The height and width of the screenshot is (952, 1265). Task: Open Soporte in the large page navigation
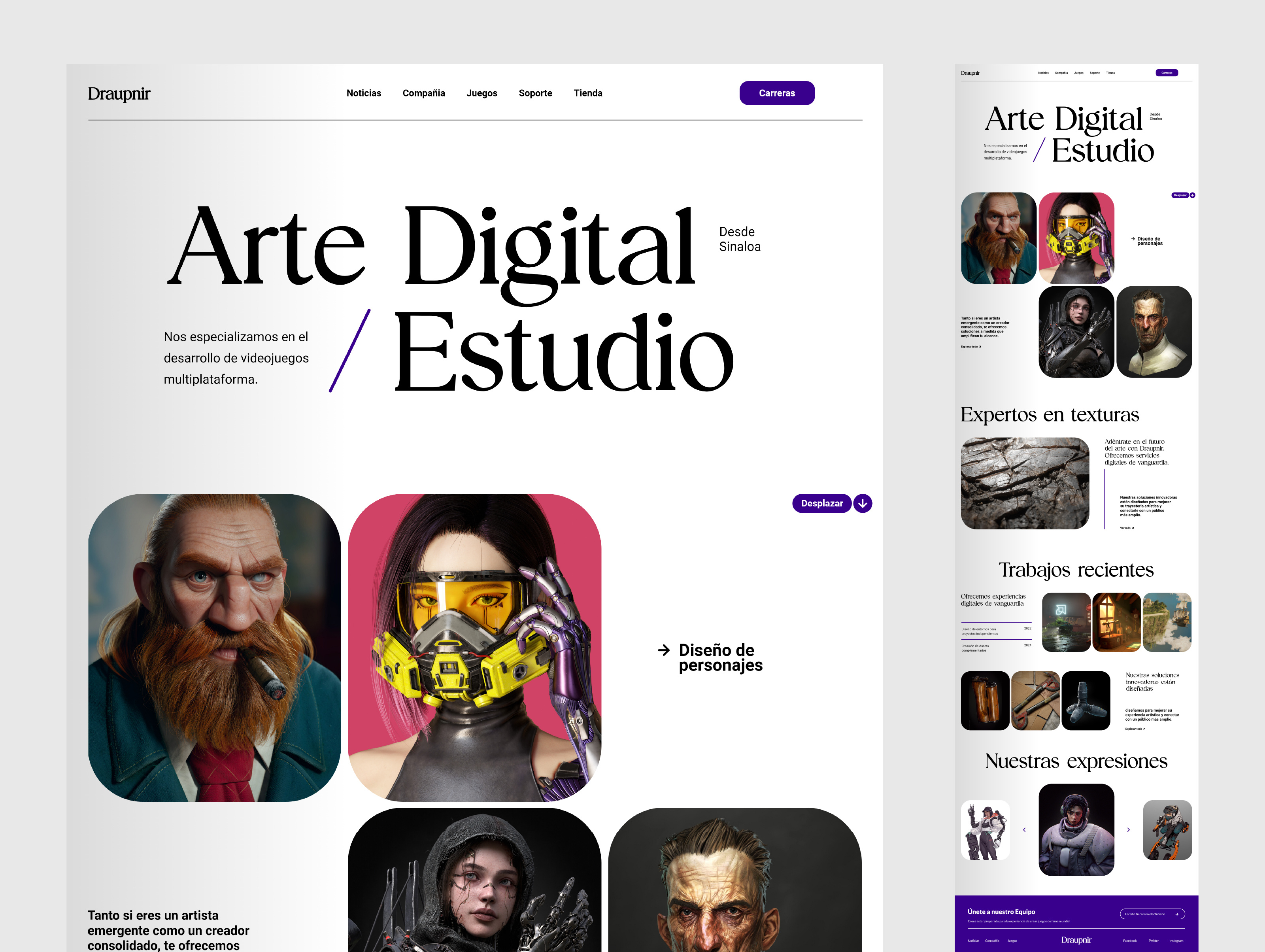click(535, 93)
